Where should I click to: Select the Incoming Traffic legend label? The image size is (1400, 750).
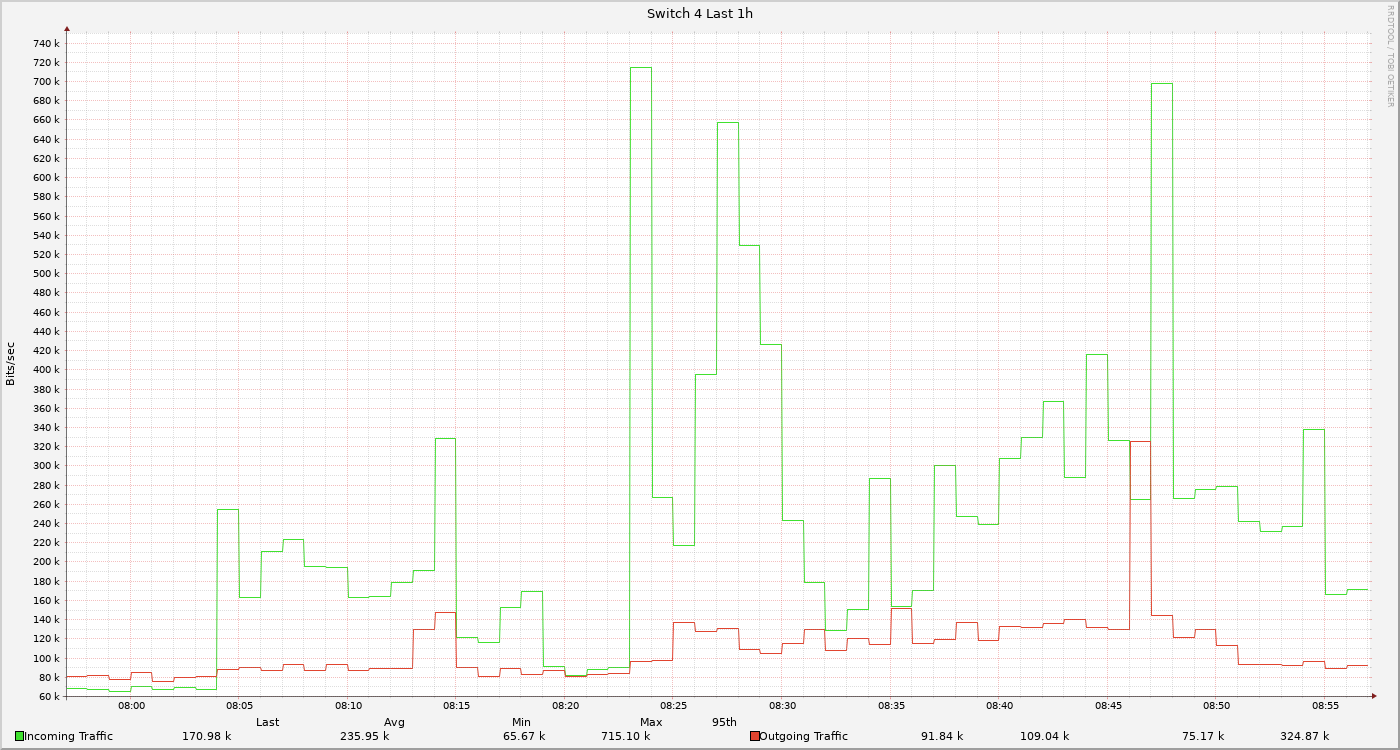68,736
